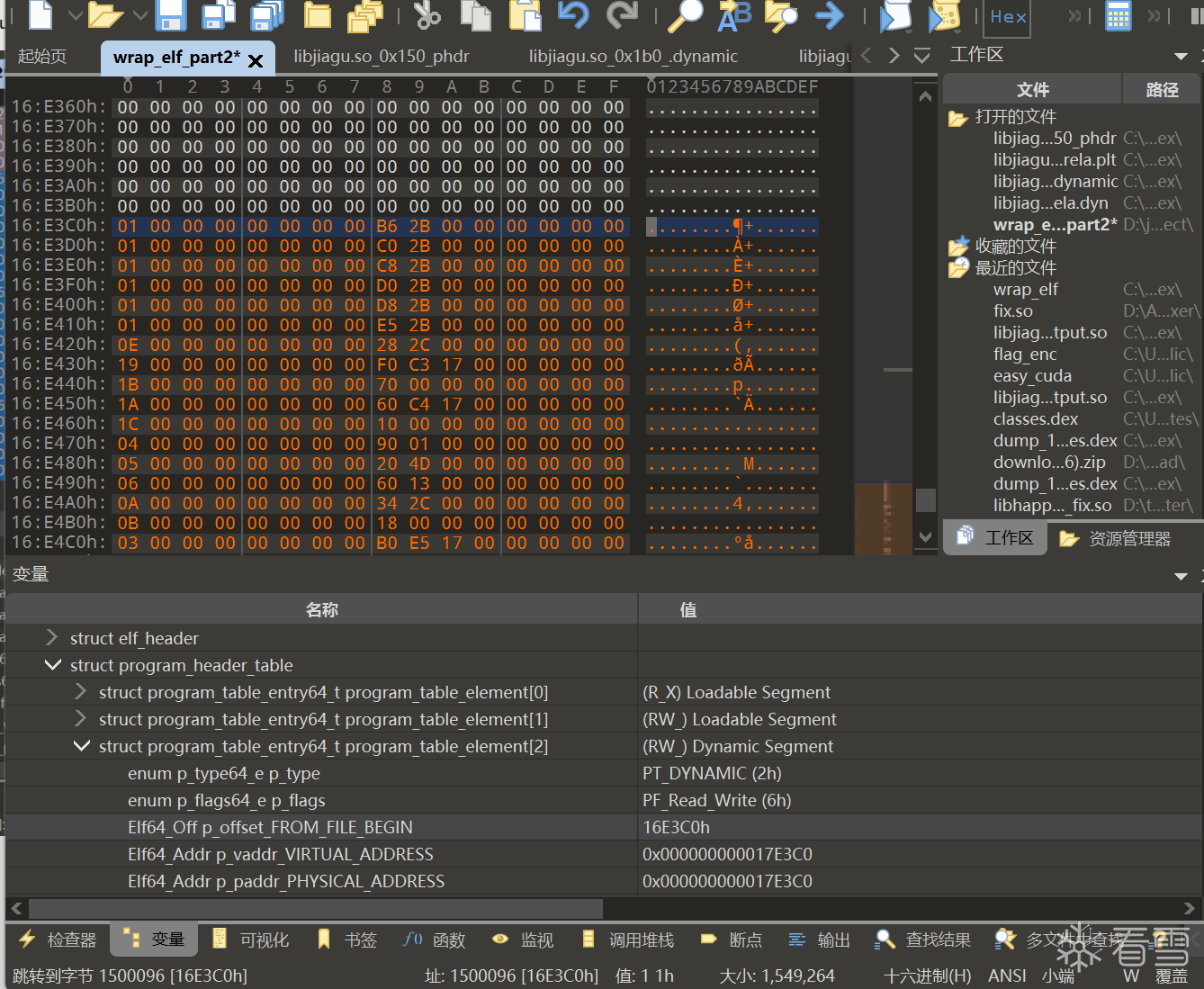The height and width of the screenshot is (989, 1204).
Task: Show next file tabs arrow
Action: [x=894, y=56]
